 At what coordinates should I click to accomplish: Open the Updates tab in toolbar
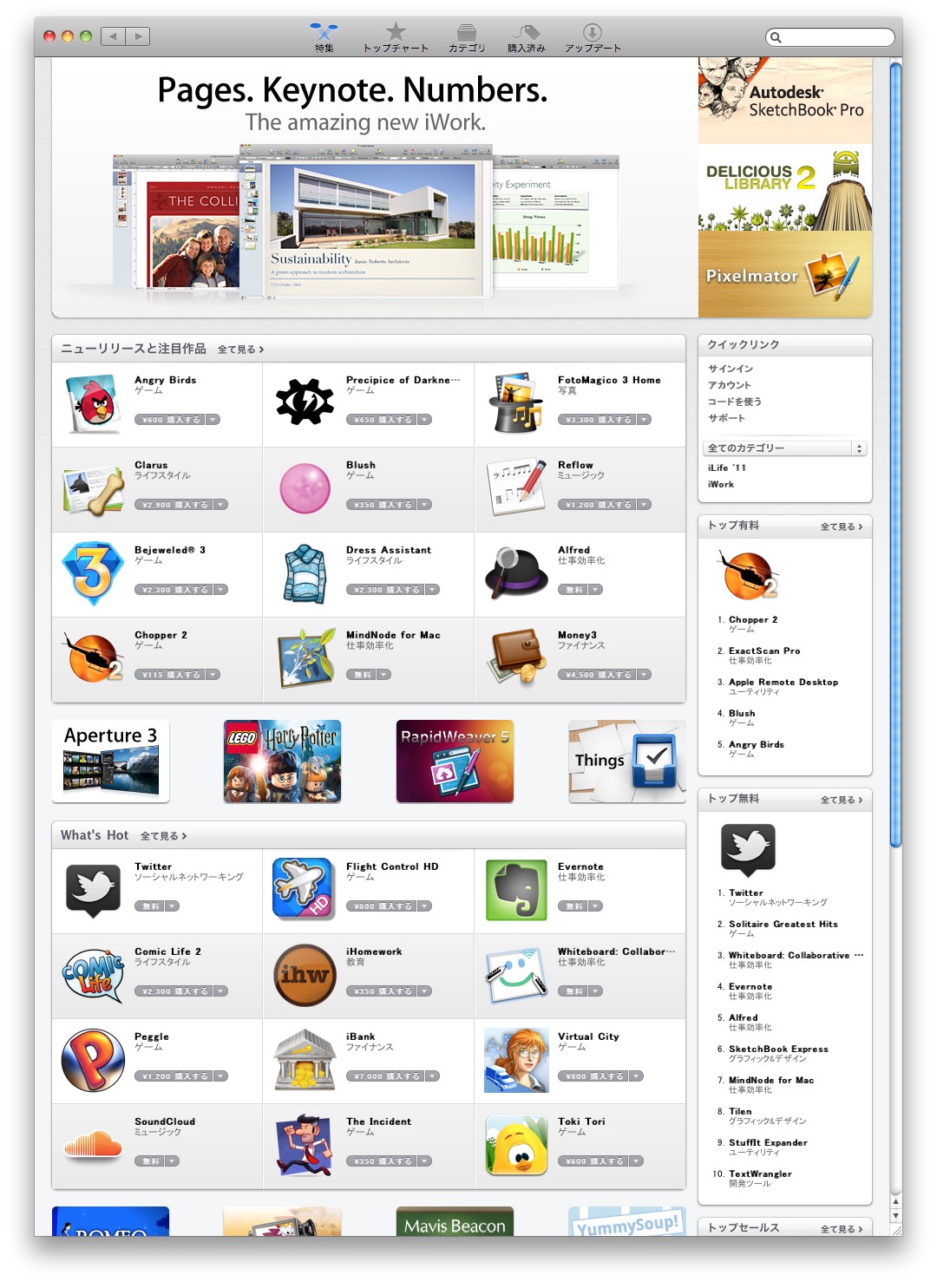593,37
